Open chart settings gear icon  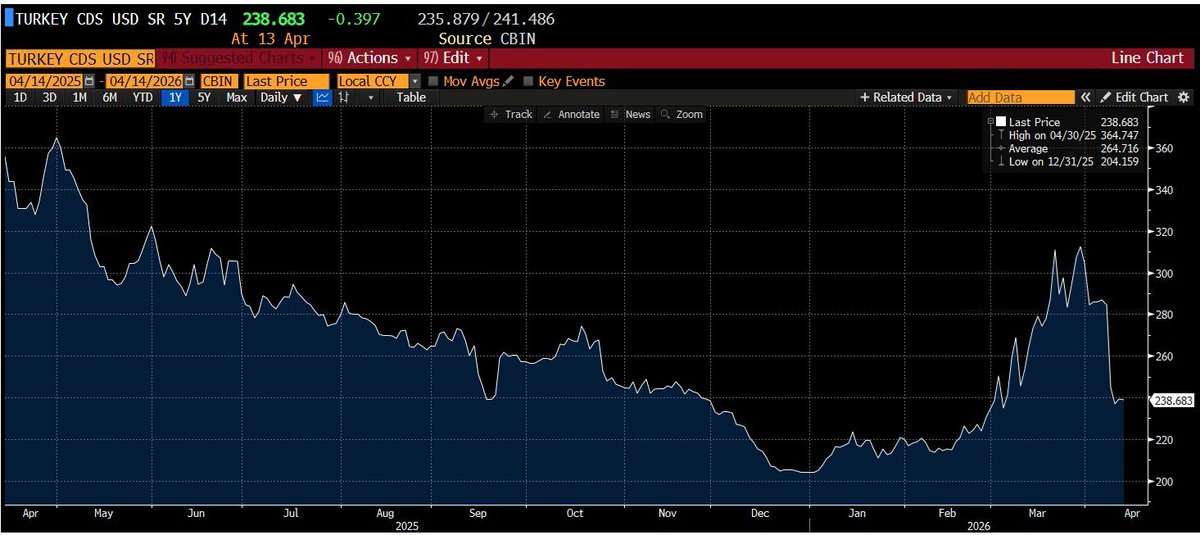pos(1183,97)
